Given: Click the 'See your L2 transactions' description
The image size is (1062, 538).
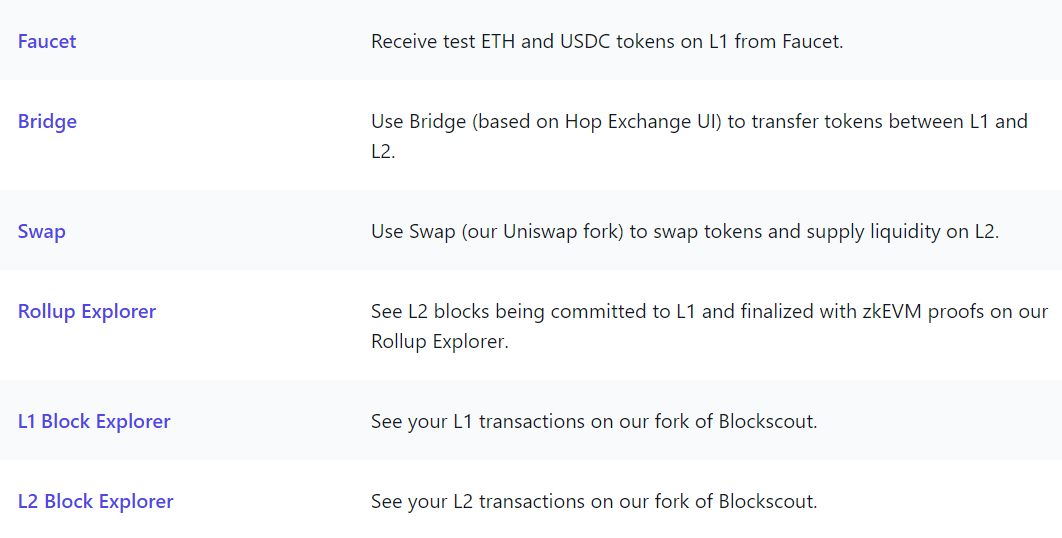Looking at the screenshot, I should (593, 501).
